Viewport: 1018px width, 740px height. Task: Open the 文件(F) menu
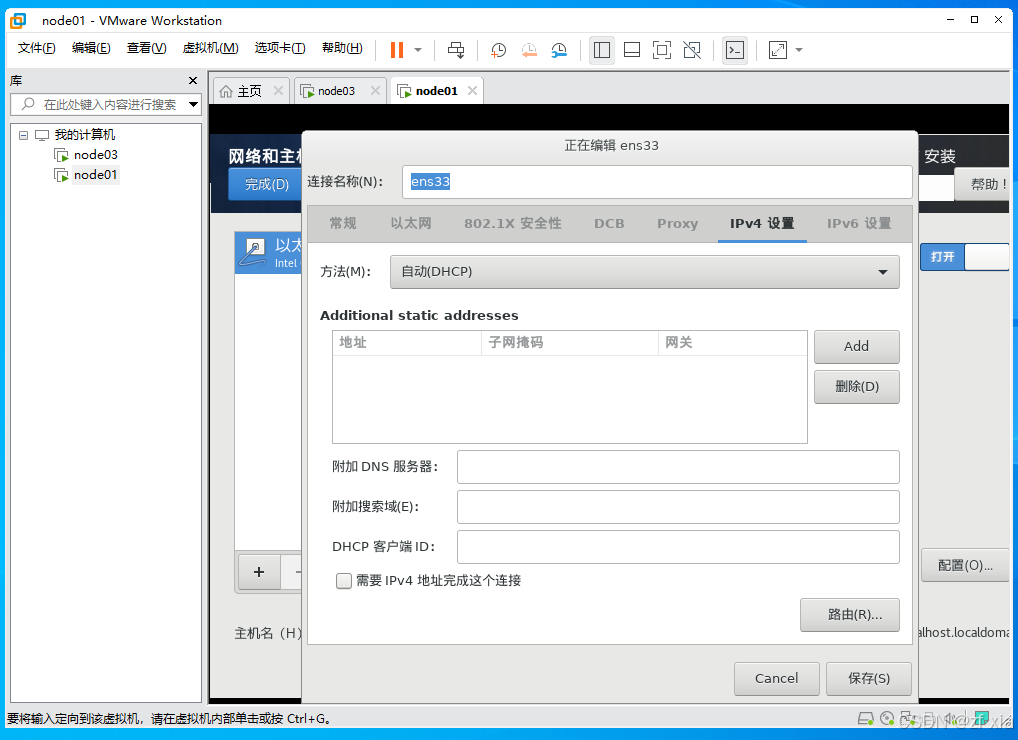(36, 48)
